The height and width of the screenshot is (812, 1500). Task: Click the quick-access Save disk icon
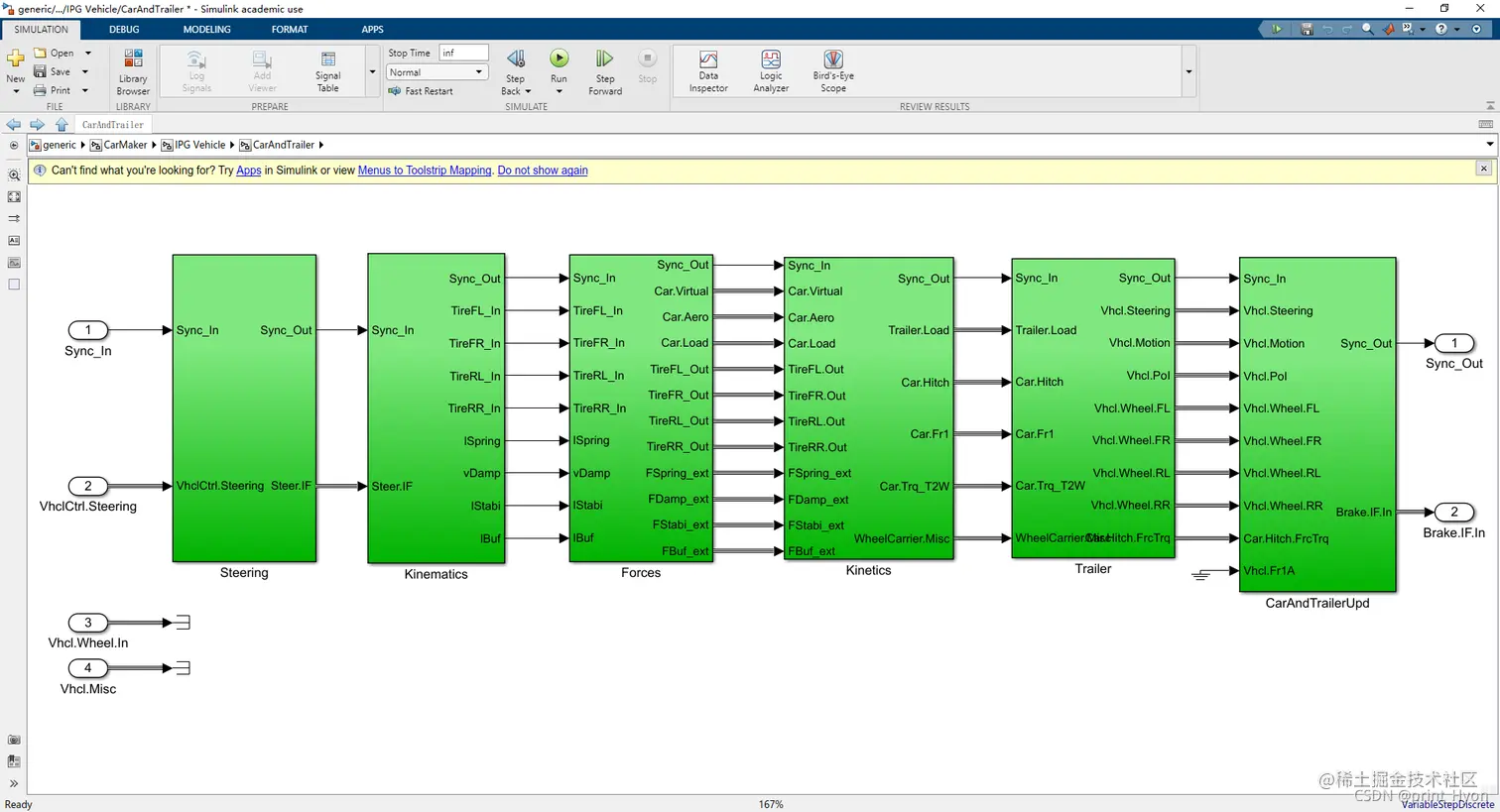[x=1307, y=29]
